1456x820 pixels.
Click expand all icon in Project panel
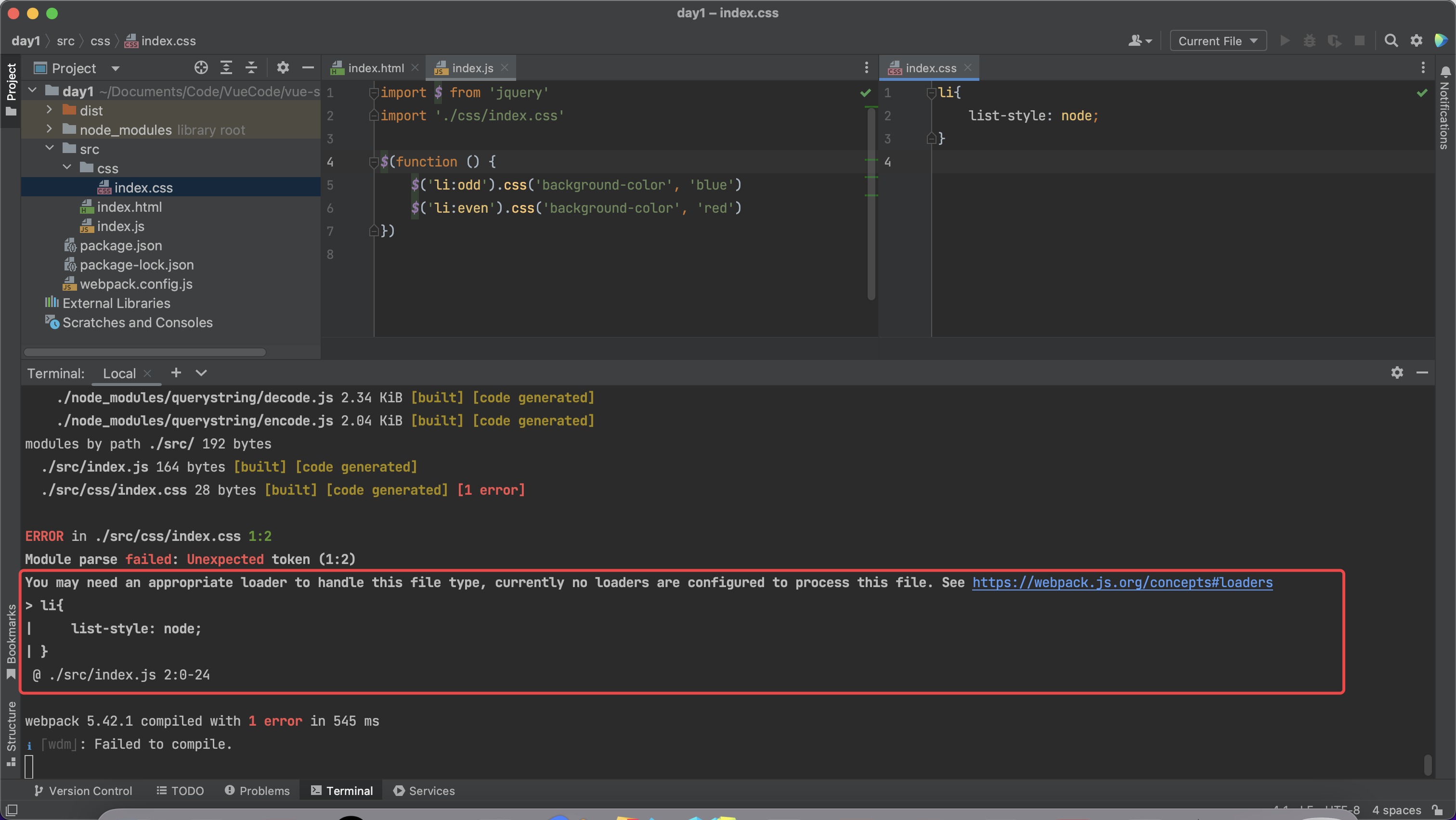[226, 68]
